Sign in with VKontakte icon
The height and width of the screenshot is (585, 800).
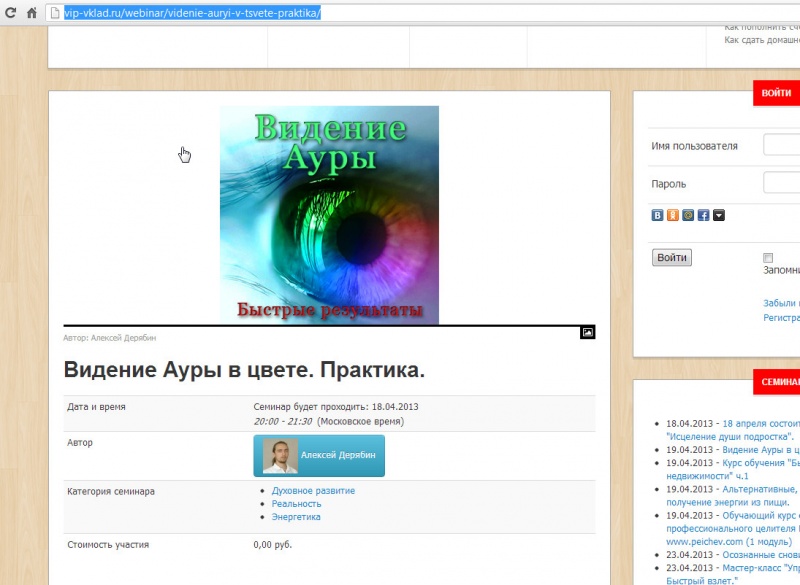(658, 215)
